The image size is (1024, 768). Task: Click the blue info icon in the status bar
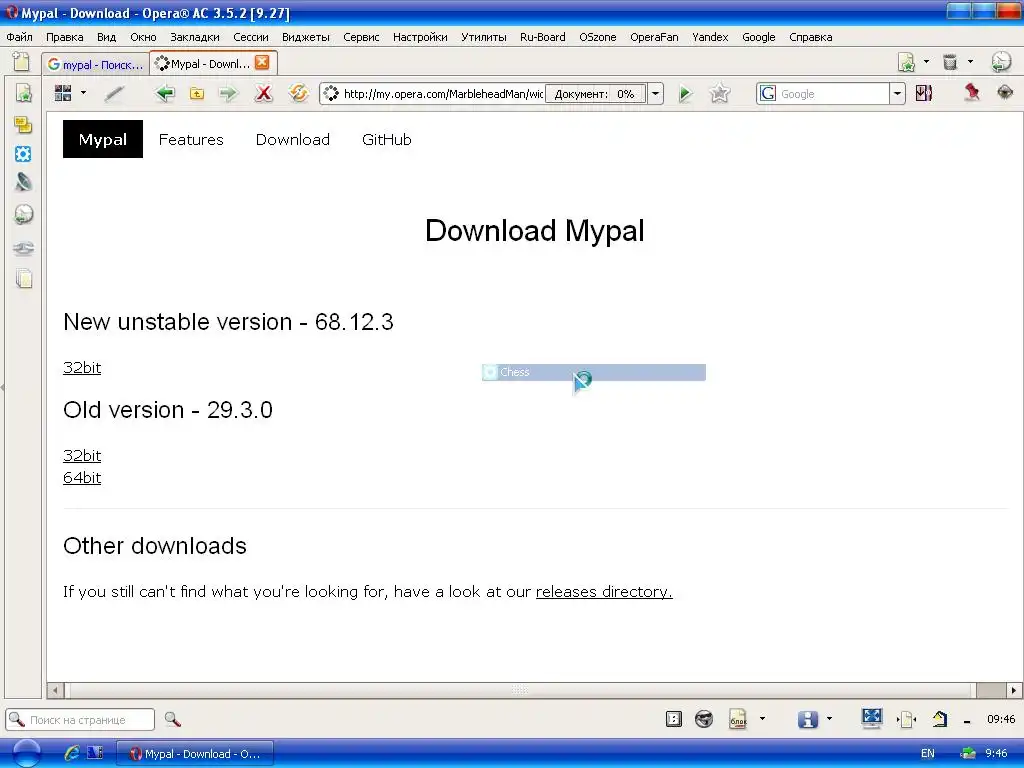click(x=807, y=719)
